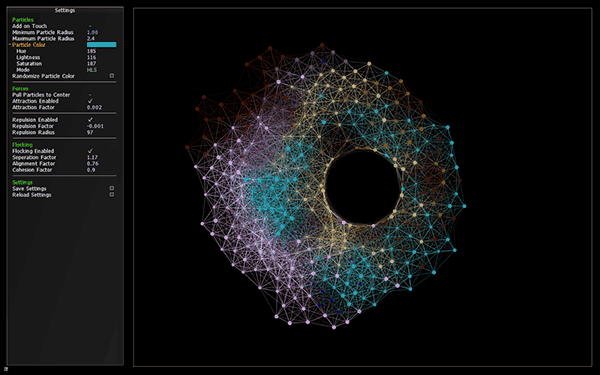Click the green Particles group heading
The height and width of the screenshot is (375, 600).
pyautogui.click(x=23, y=20)
